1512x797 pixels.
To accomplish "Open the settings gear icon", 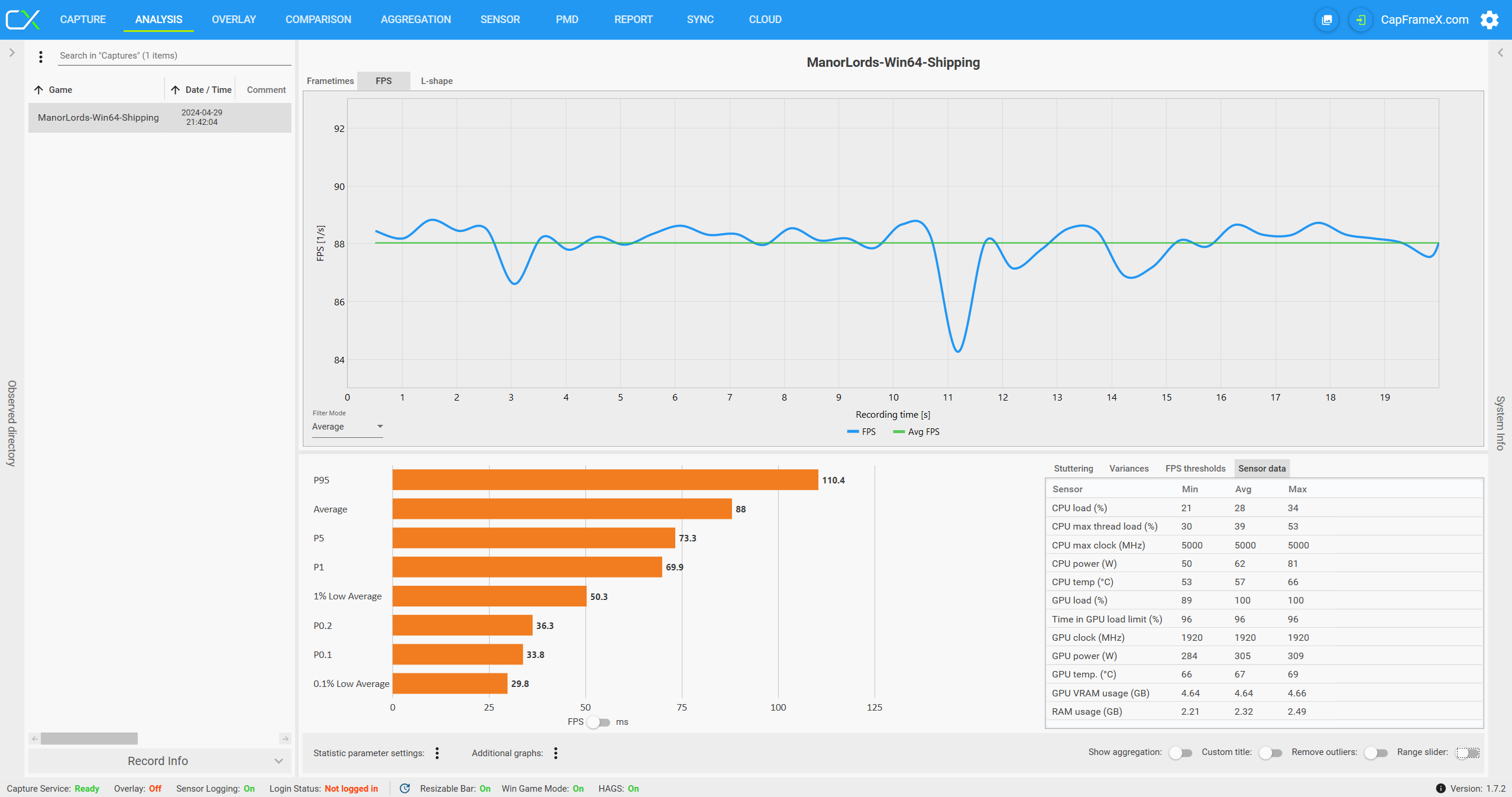I will click(x=1489, y=20).
